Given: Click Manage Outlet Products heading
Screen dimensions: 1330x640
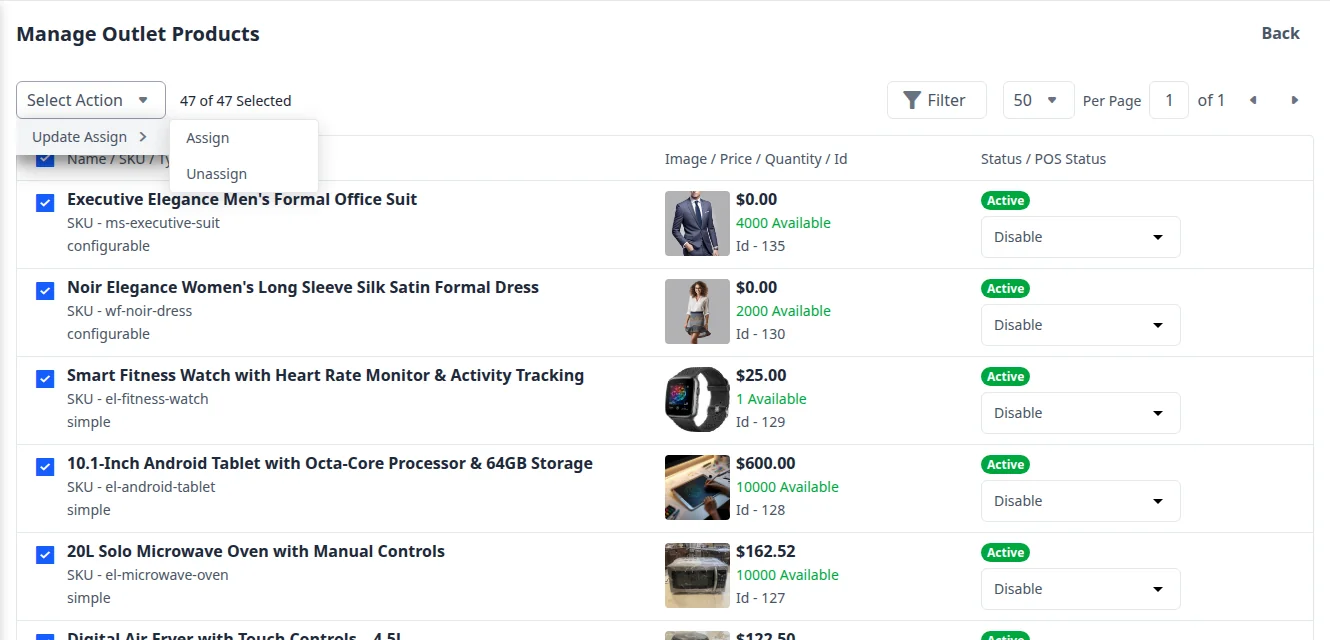Looking at the screenshot, I should pos(138,34).
